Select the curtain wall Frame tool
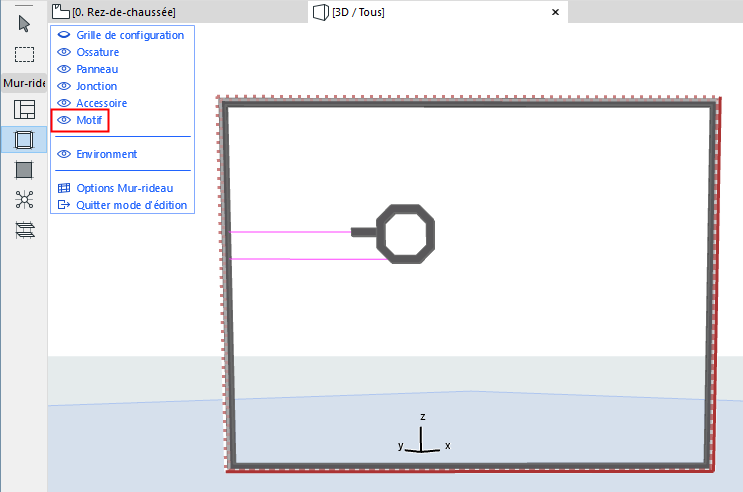Viewport: 743px width, 492px height. 24,140
